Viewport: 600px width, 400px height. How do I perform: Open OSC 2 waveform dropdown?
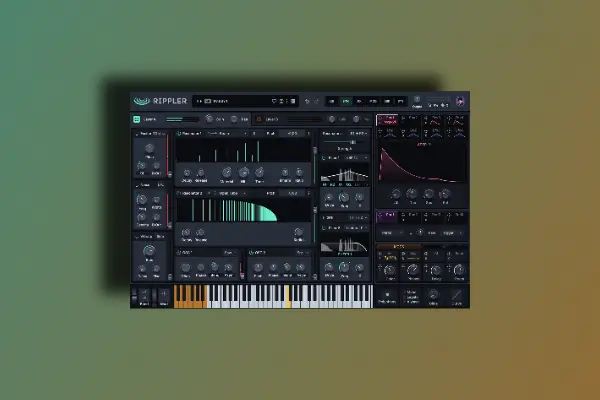coord(302,253)
